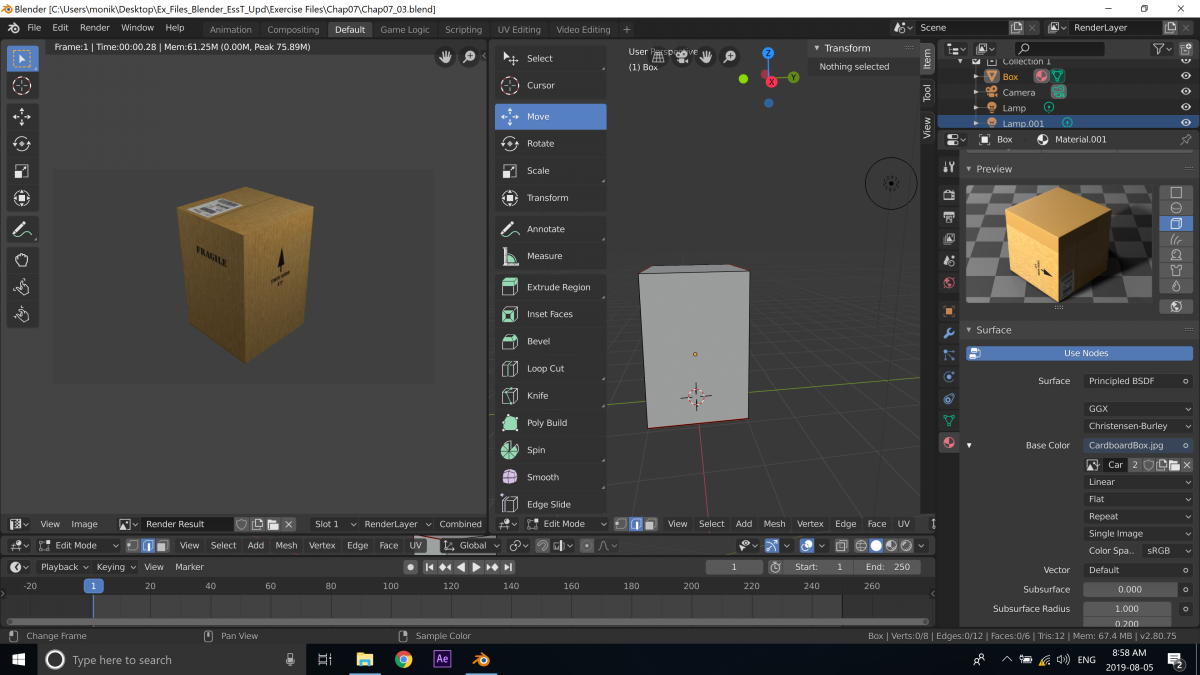This screenshot has width=1200, height=675.
Task: Open the Render properties camera tab
Action: [x=948, y=195]
